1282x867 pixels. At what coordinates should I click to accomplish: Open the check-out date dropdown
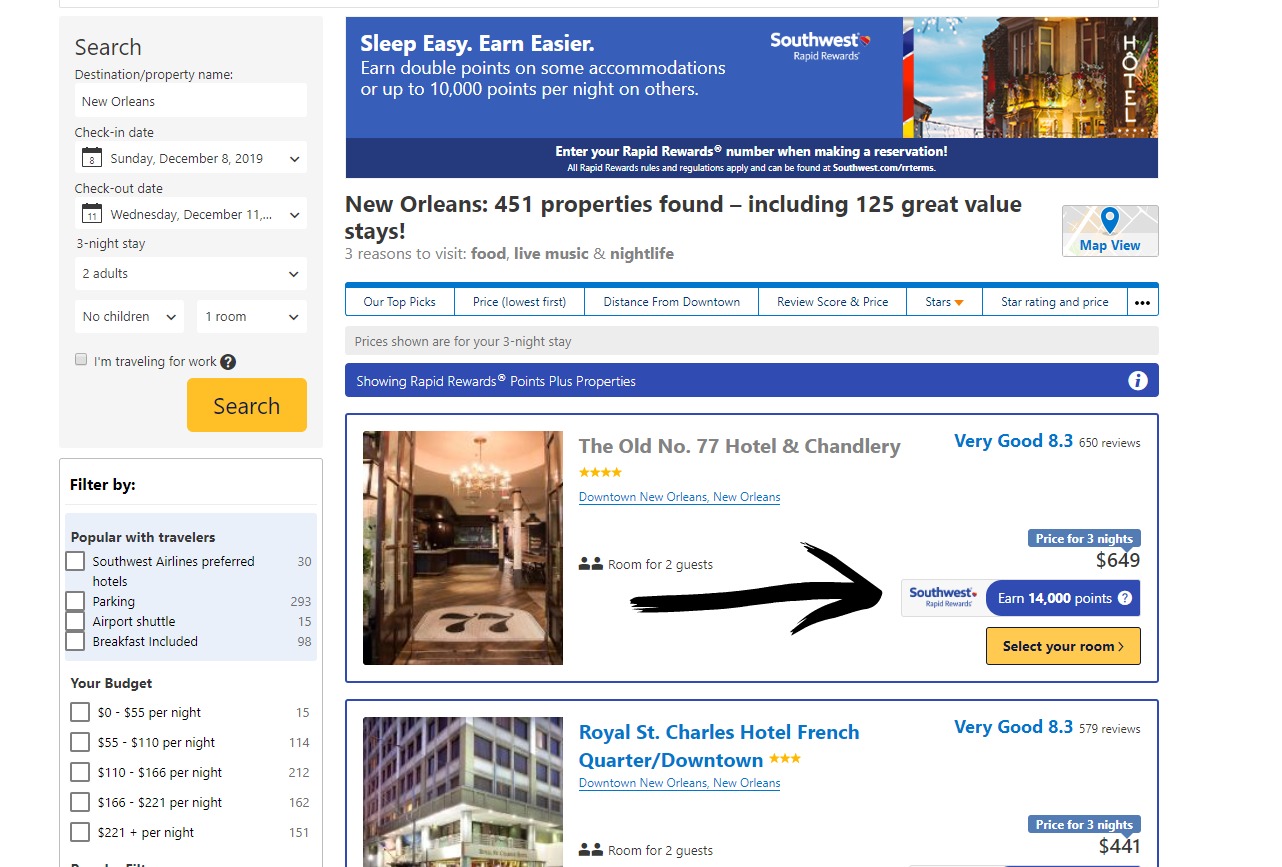191,214
